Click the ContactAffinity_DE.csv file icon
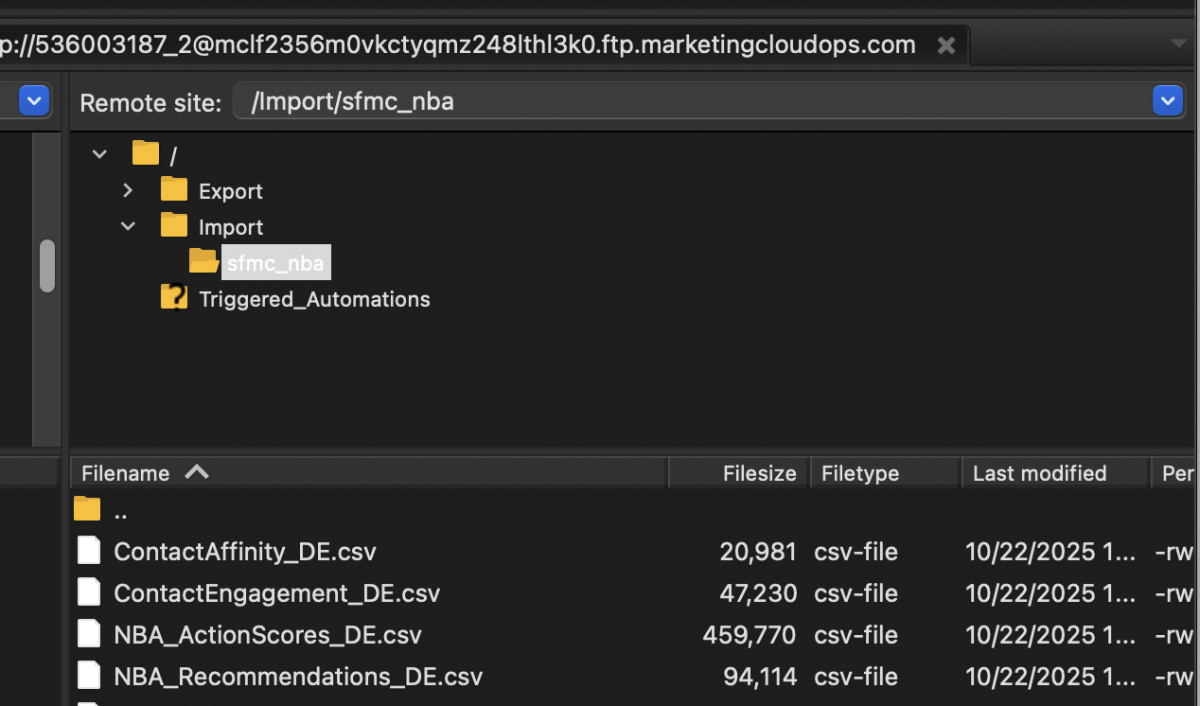The image size is (1200, 706). [89, 550]
